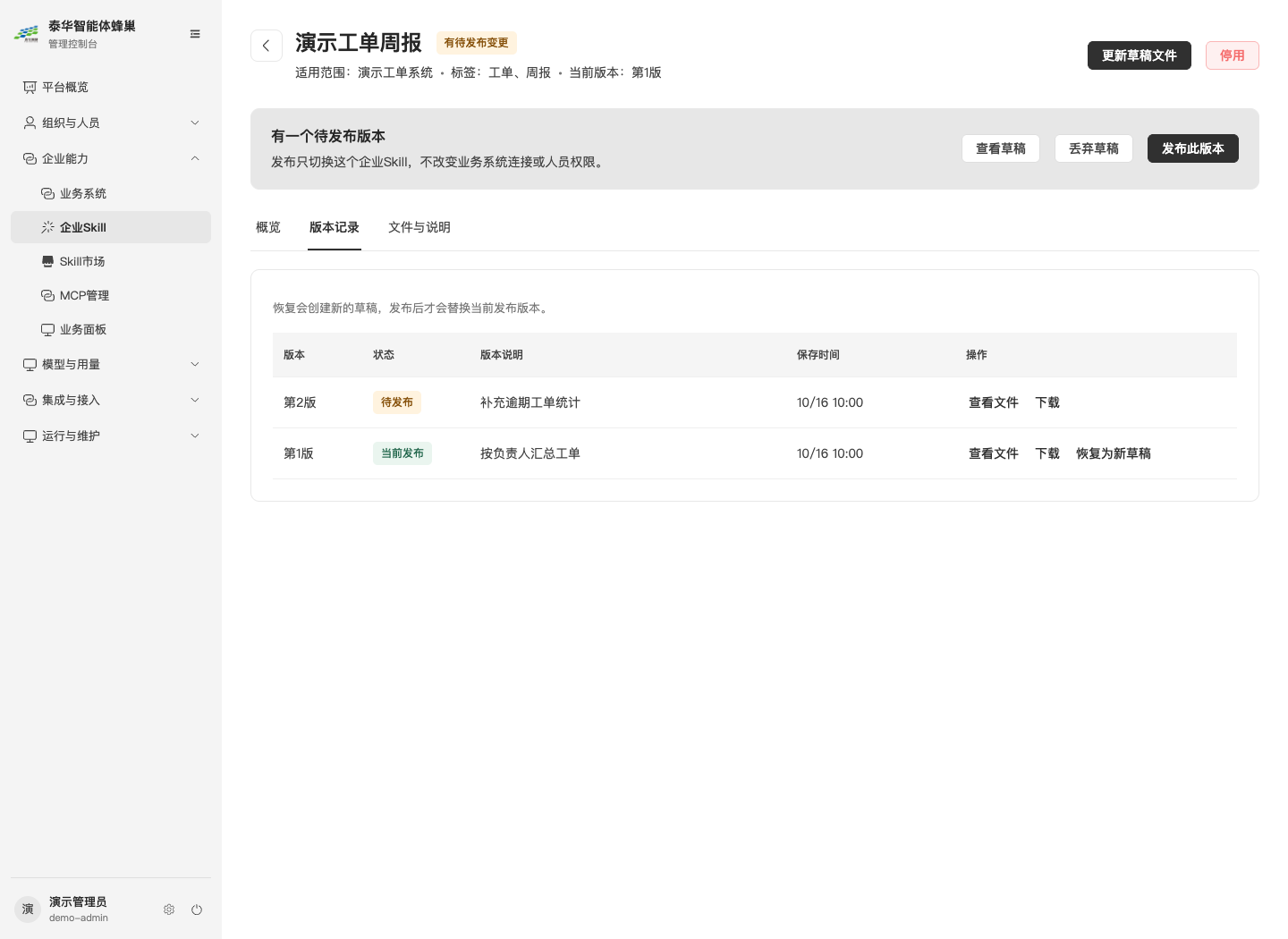Click the 演 user avatar
This screenshot has width=1288, height=939.
pos(28,909)
